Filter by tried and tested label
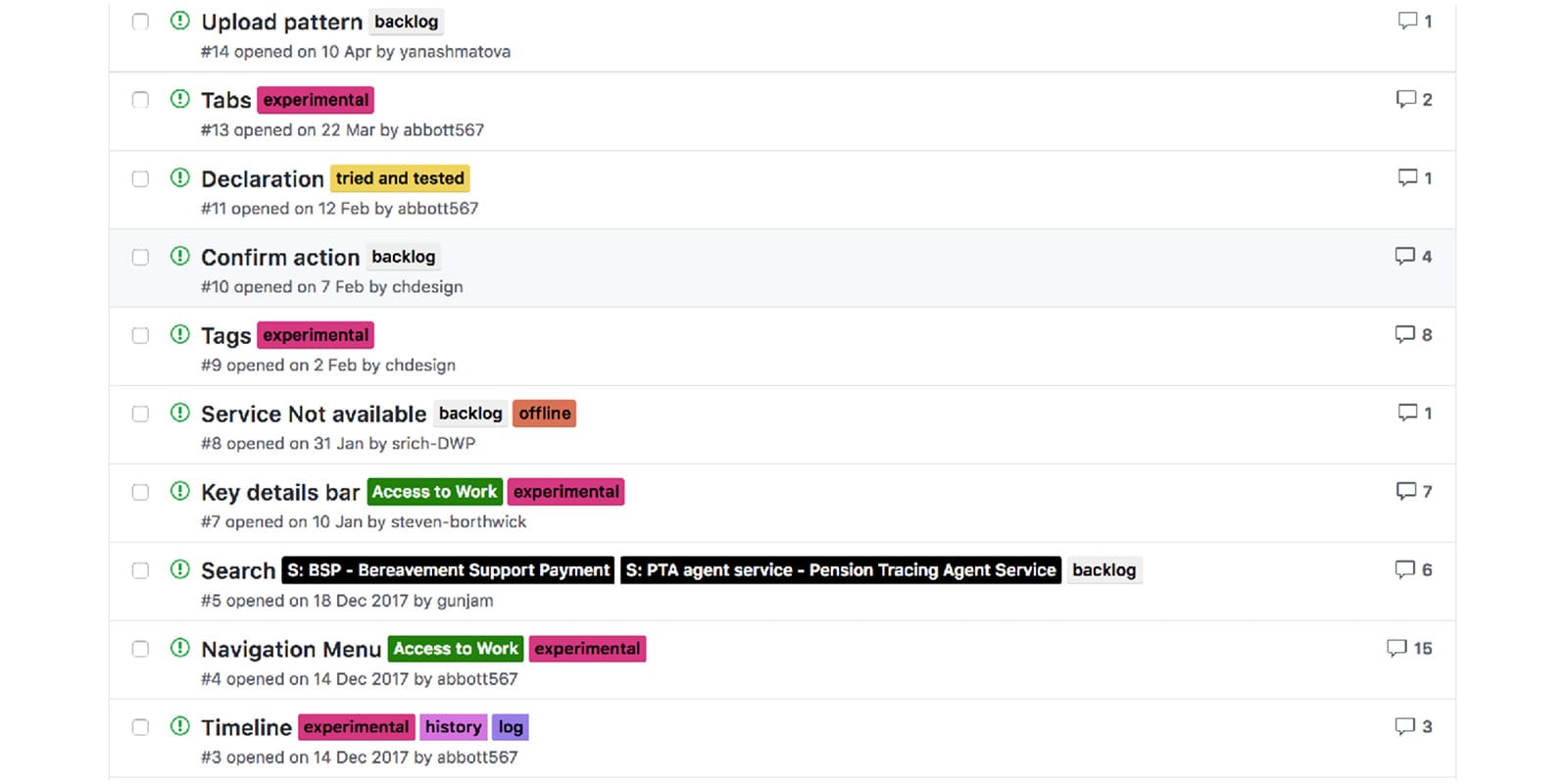 point(400,178)
